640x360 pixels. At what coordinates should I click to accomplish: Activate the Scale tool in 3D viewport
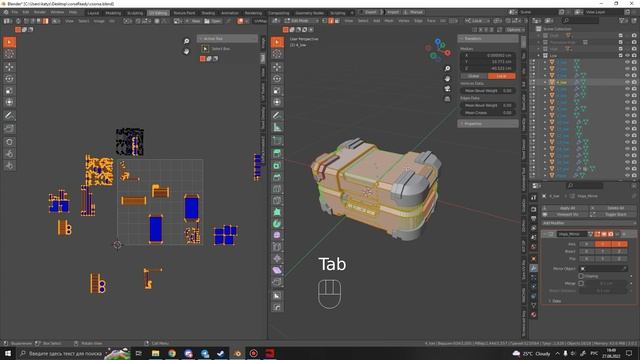point(277,91)
